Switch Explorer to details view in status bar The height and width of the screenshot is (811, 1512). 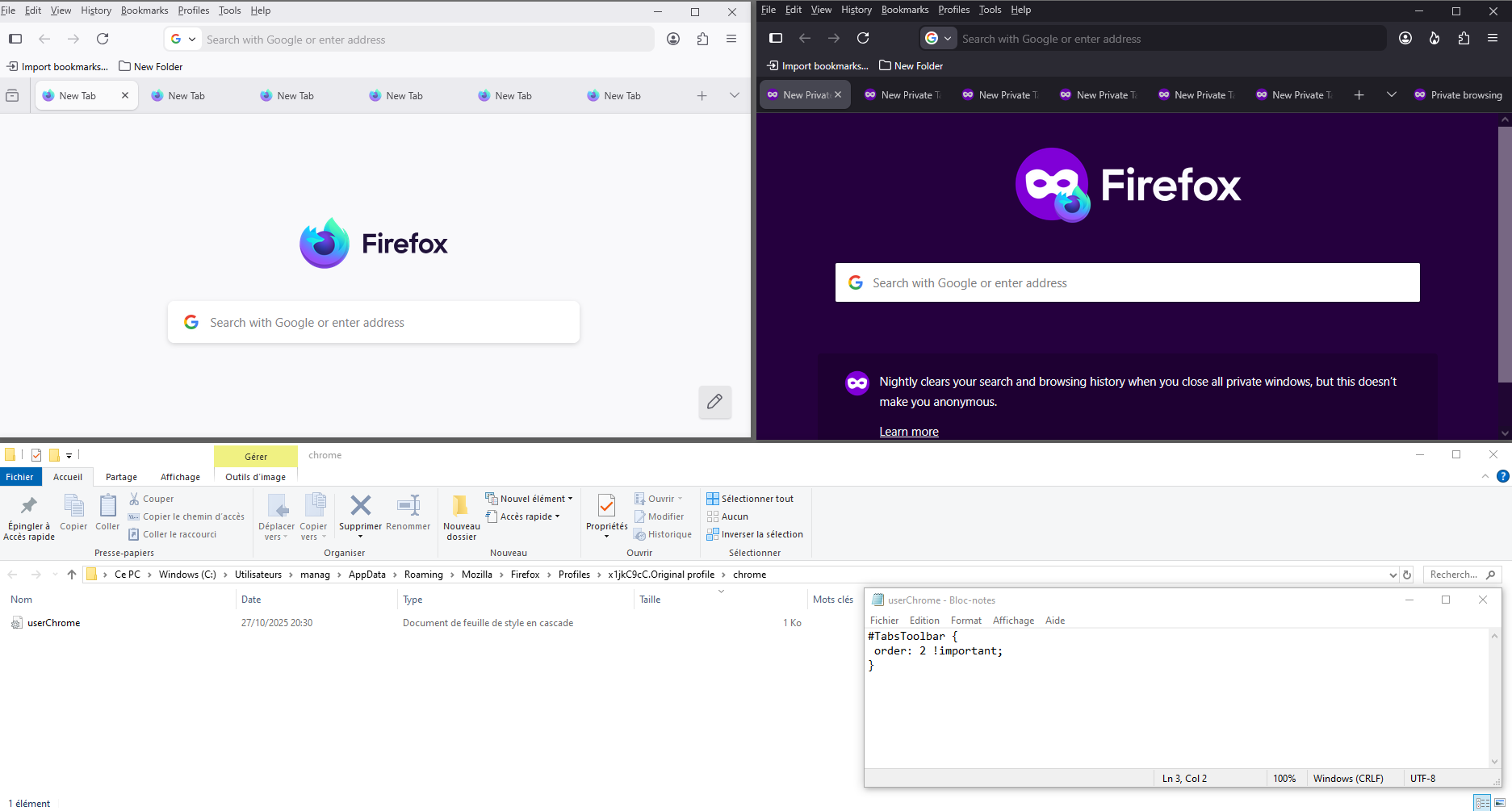1482,803
